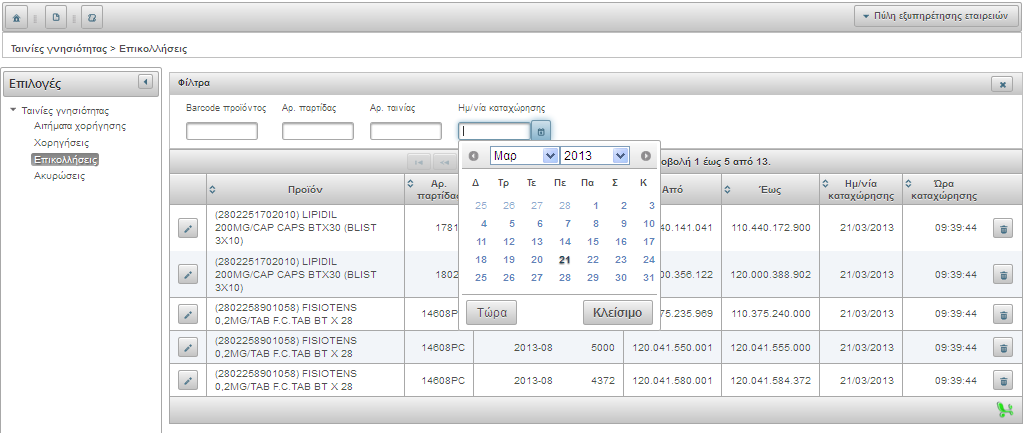The image size is (1024, 433).
Task: Delete LIPIDIL row ending 120.000.388.902
Action: tap(1002, 274)
